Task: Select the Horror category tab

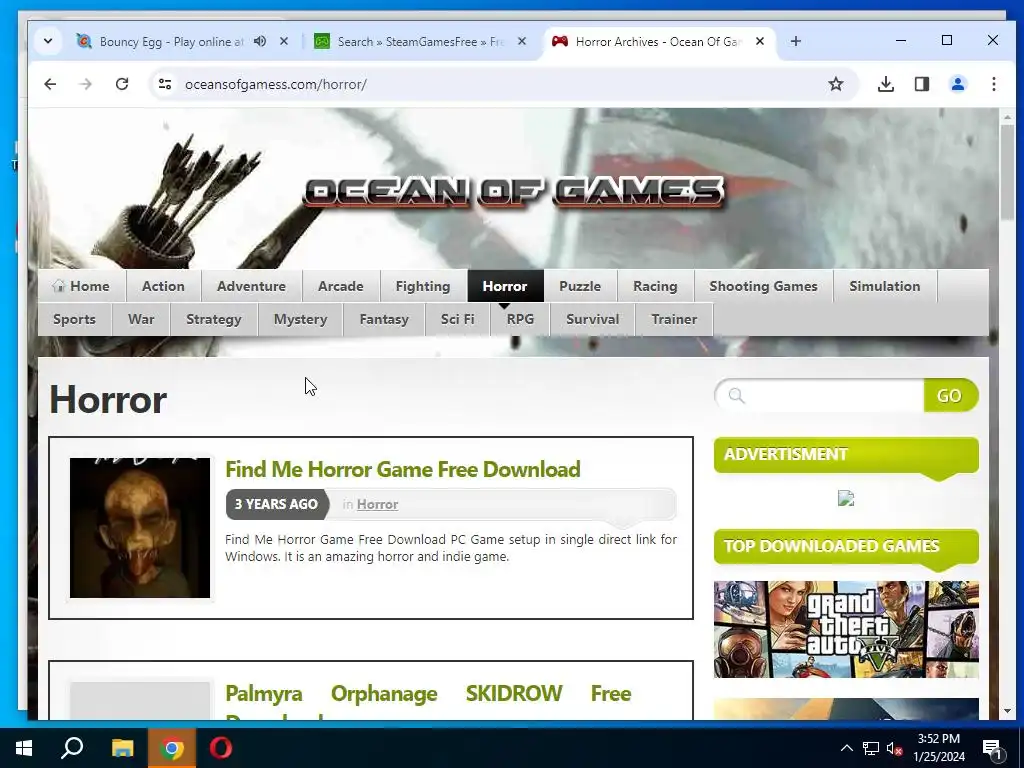Action: (505, 286)
